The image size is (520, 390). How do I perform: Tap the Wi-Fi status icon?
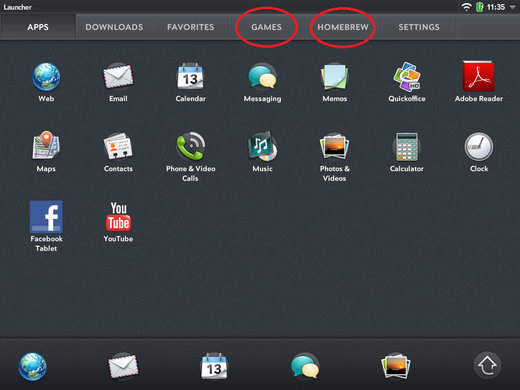click(466, 7)
